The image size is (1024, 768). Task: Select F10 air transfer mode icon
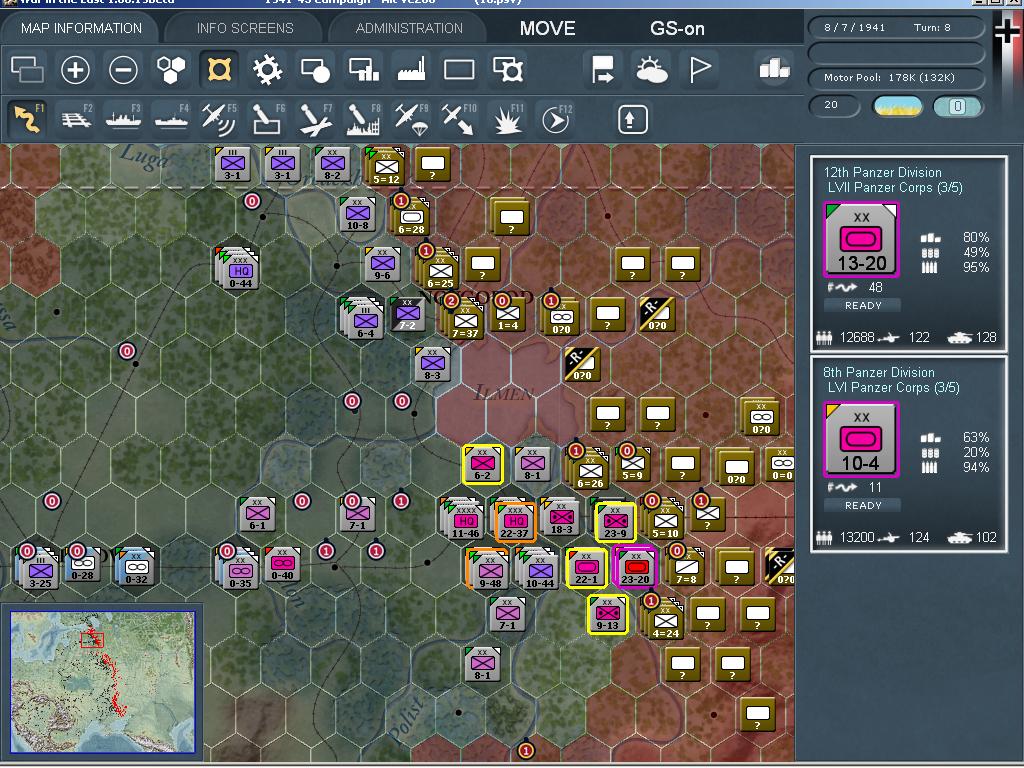pos(459,119)
